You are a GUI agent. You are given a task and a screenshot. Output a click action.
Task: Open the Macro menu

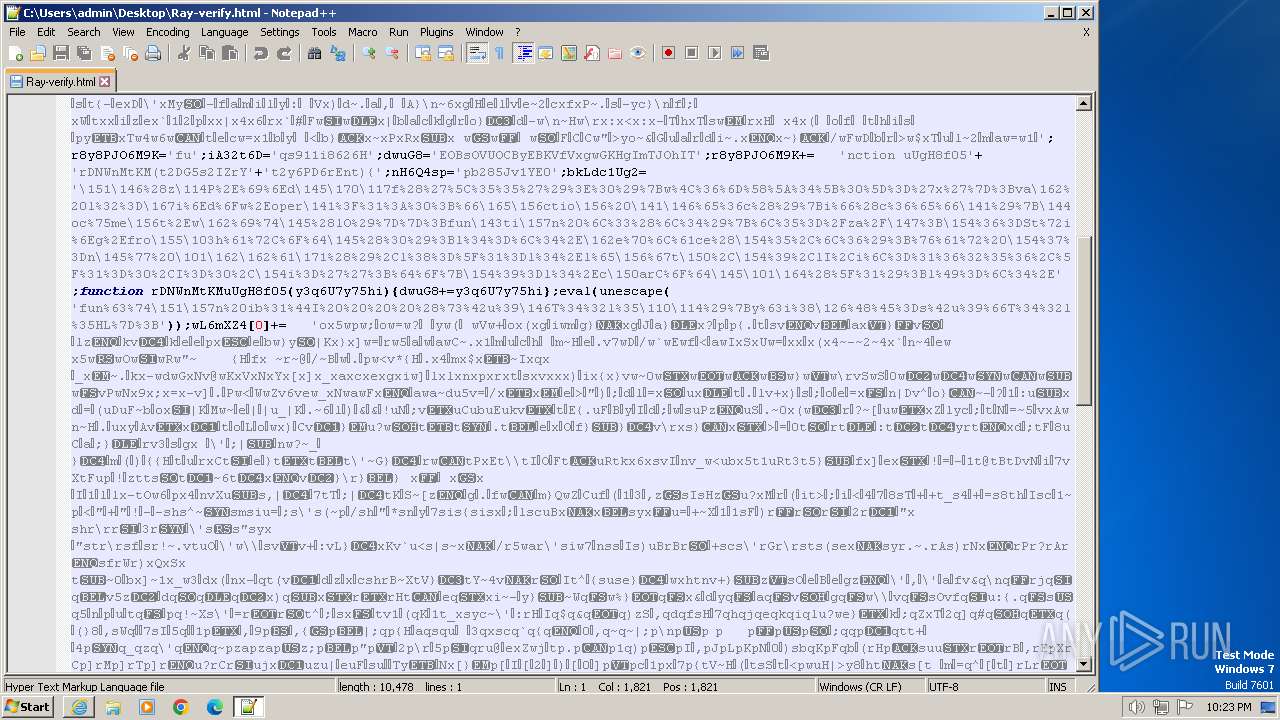coord(362,32)
